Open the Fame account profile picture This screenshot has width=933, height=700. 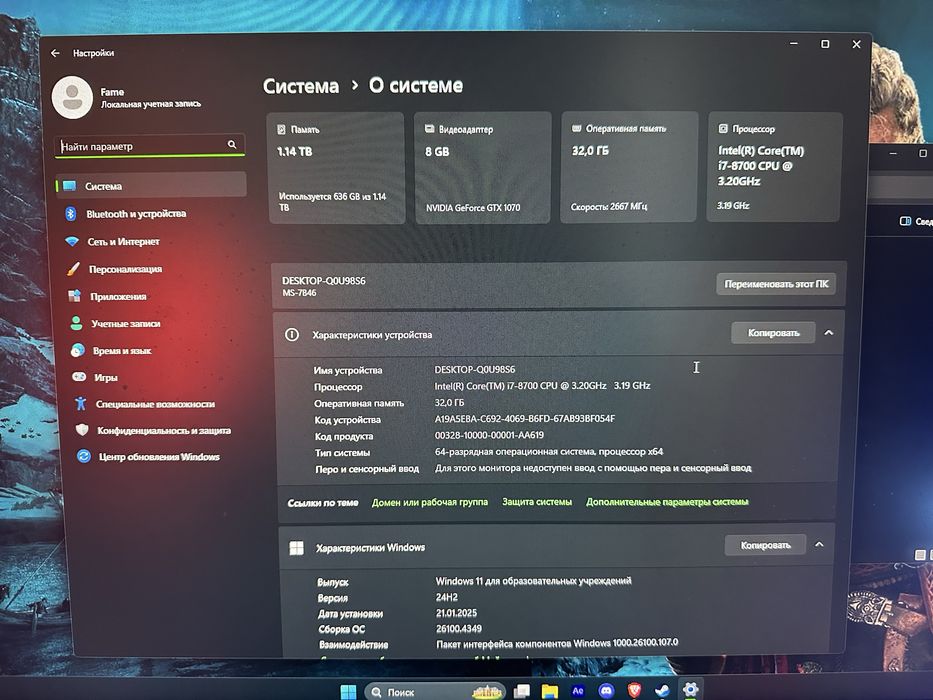(73, 97)
